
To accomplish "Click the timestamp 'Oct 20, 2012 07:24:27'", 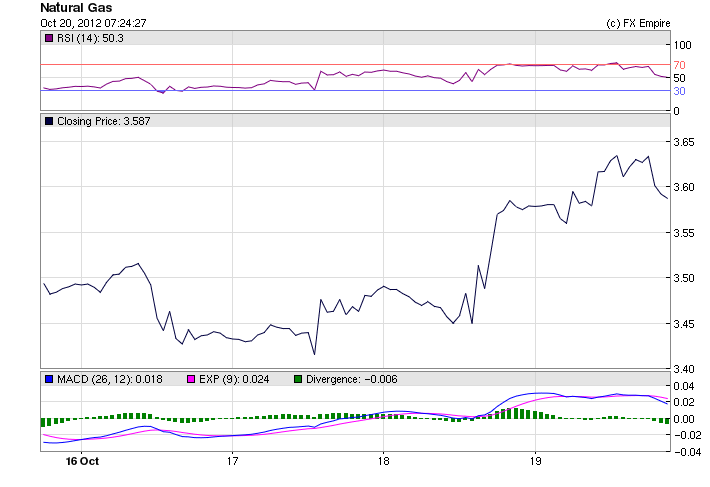I will pos(93,23).
